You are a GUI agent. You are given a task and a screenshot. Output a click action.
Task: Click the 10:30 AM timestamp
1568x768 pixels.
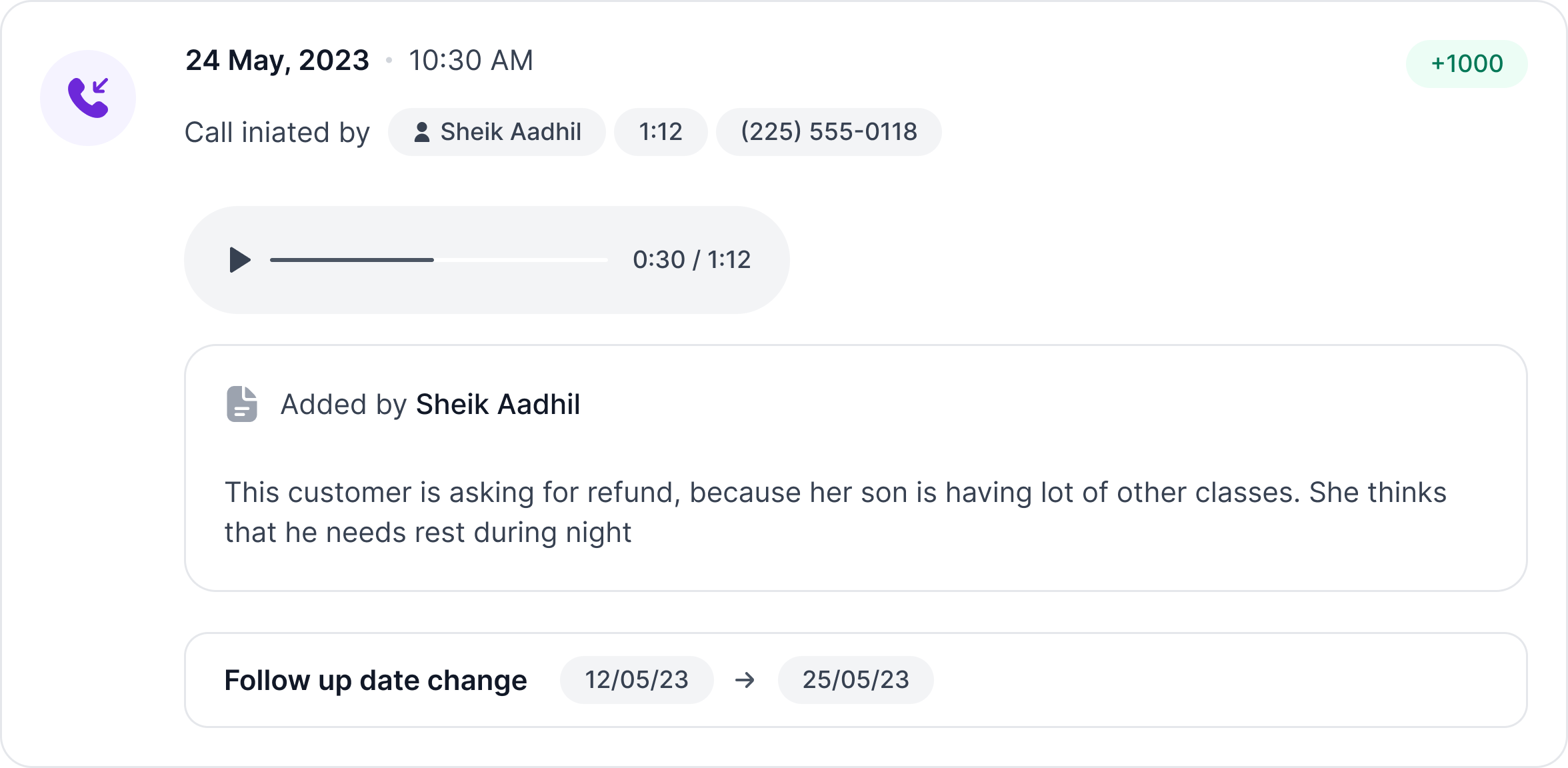(x=471, y=61)
